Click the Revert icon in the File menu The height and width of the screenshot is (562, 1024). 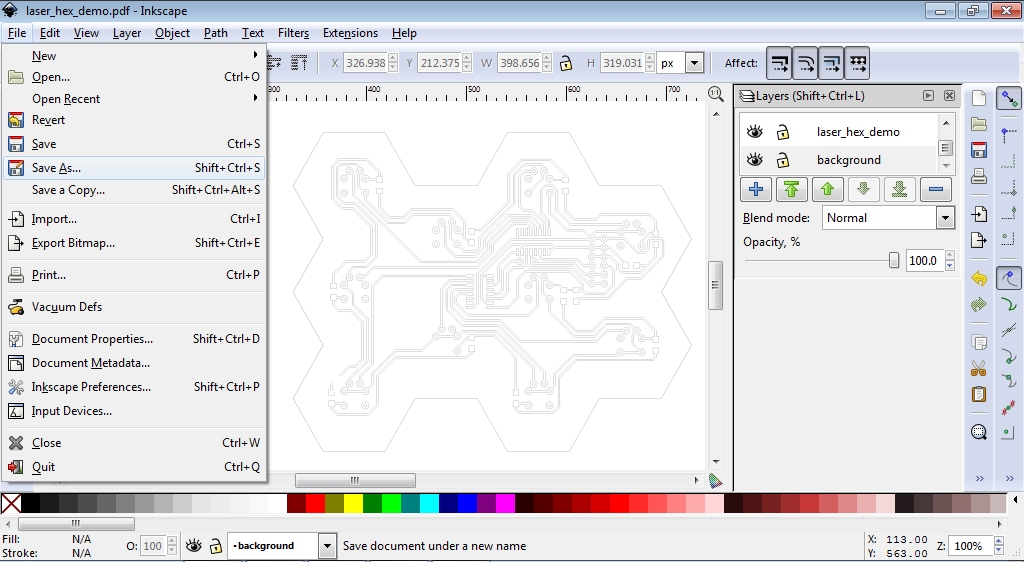click(x=16, y=120)
